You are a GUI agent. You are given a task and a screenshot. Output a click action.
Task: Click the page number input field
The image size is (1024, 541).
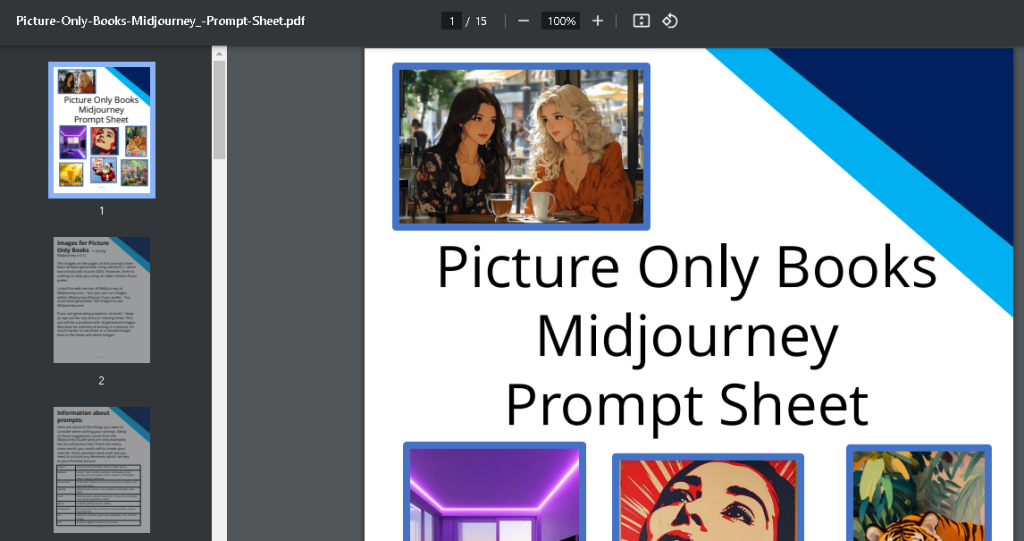pyautogui.click(x=451, y=21)
